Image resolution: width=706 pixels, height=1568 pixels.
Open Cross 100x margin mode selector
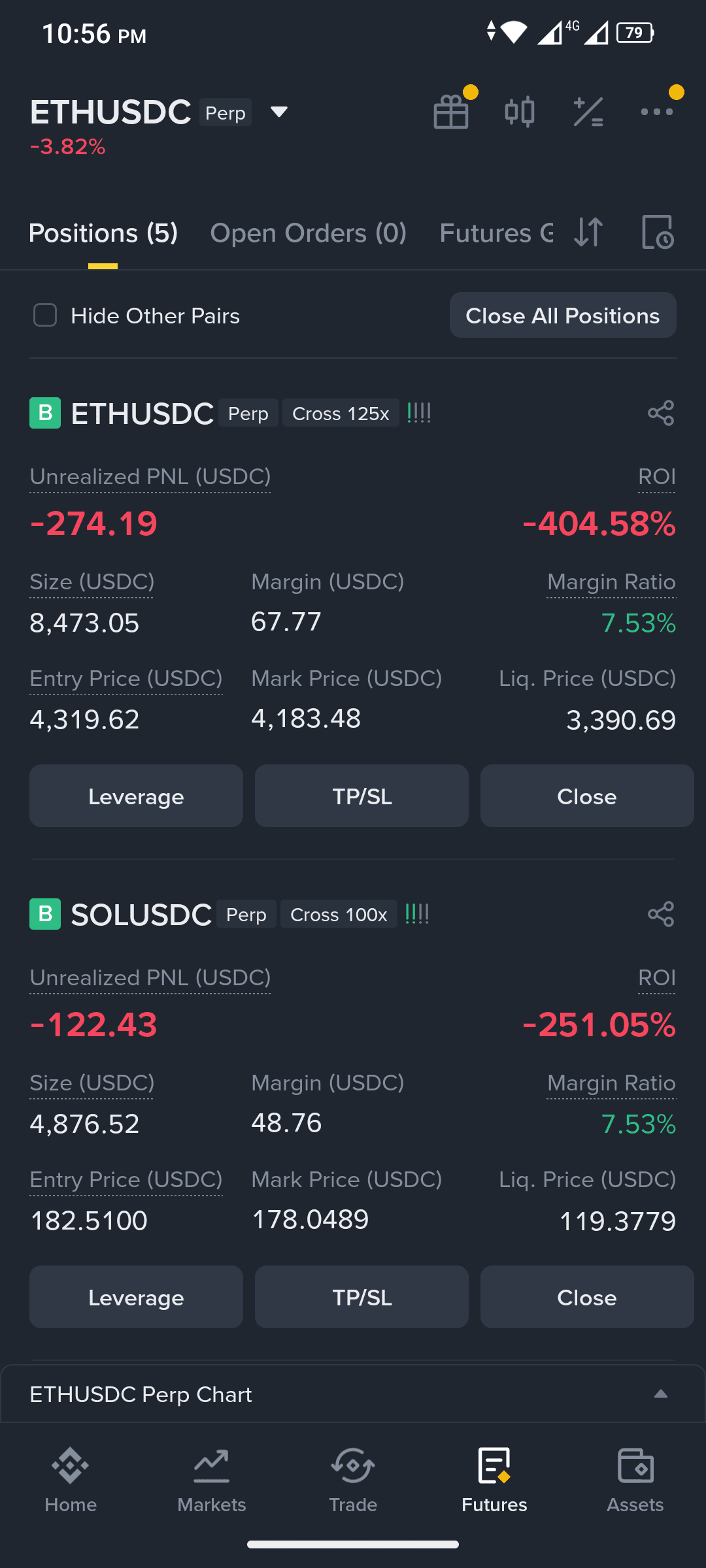[x=339, y=914]
